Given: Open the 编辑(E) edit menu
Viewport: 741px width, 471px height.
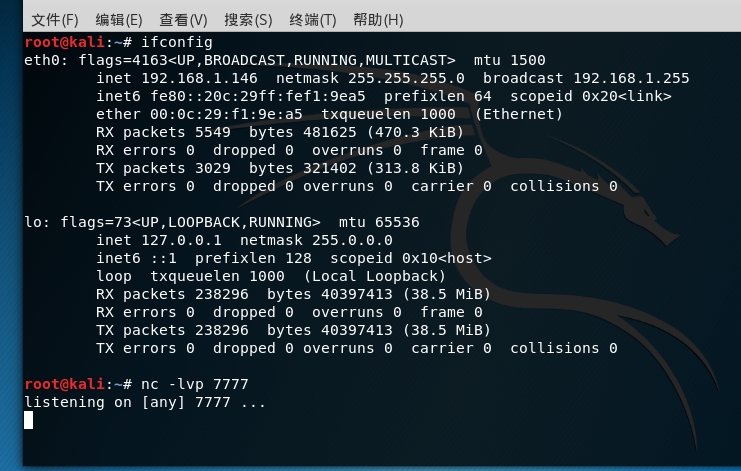Looking at the screenshot, I should pos(119,20).
